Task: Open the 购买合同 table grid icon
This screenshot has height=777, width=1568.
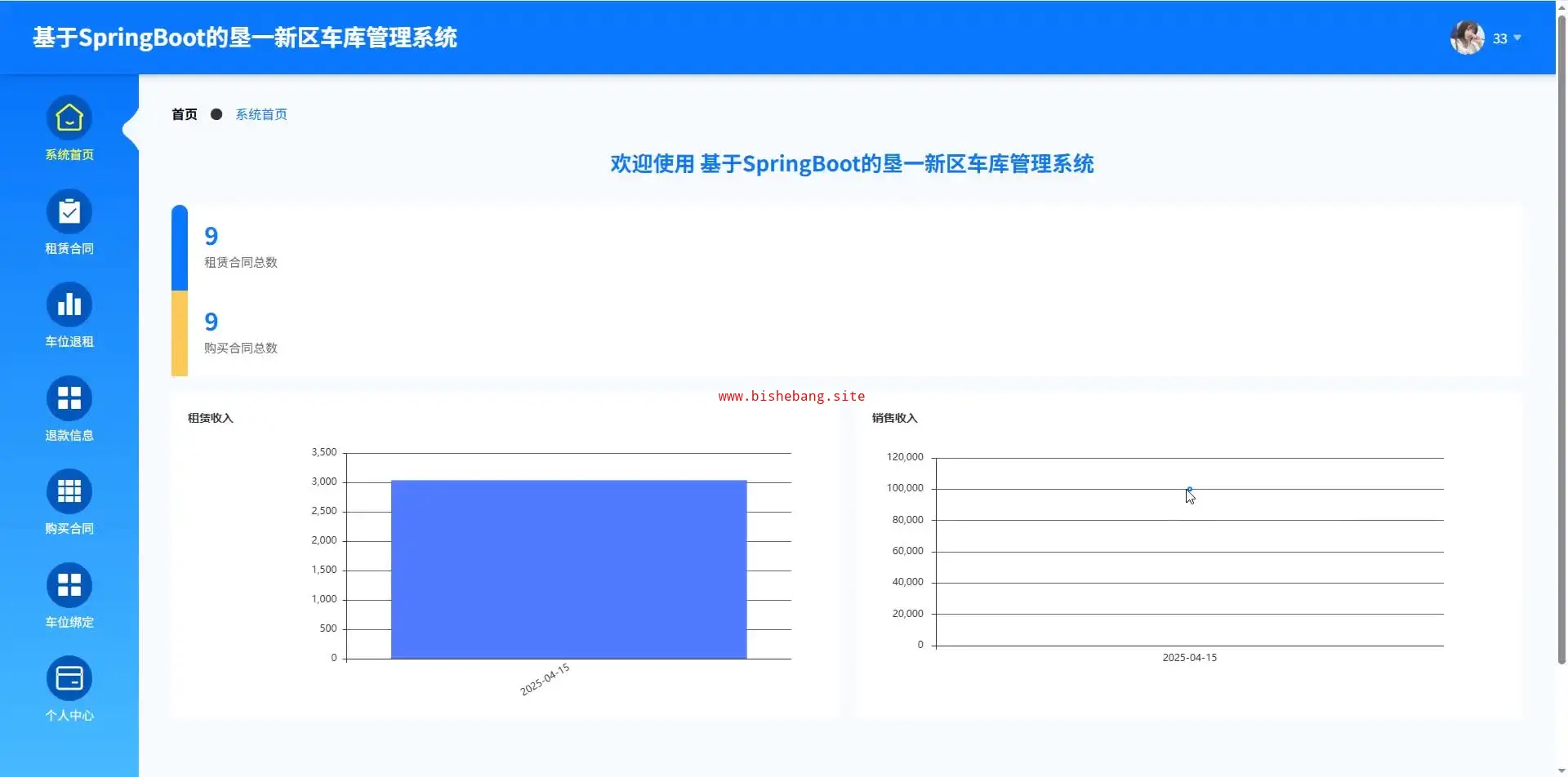Action: tap(69, 492)
